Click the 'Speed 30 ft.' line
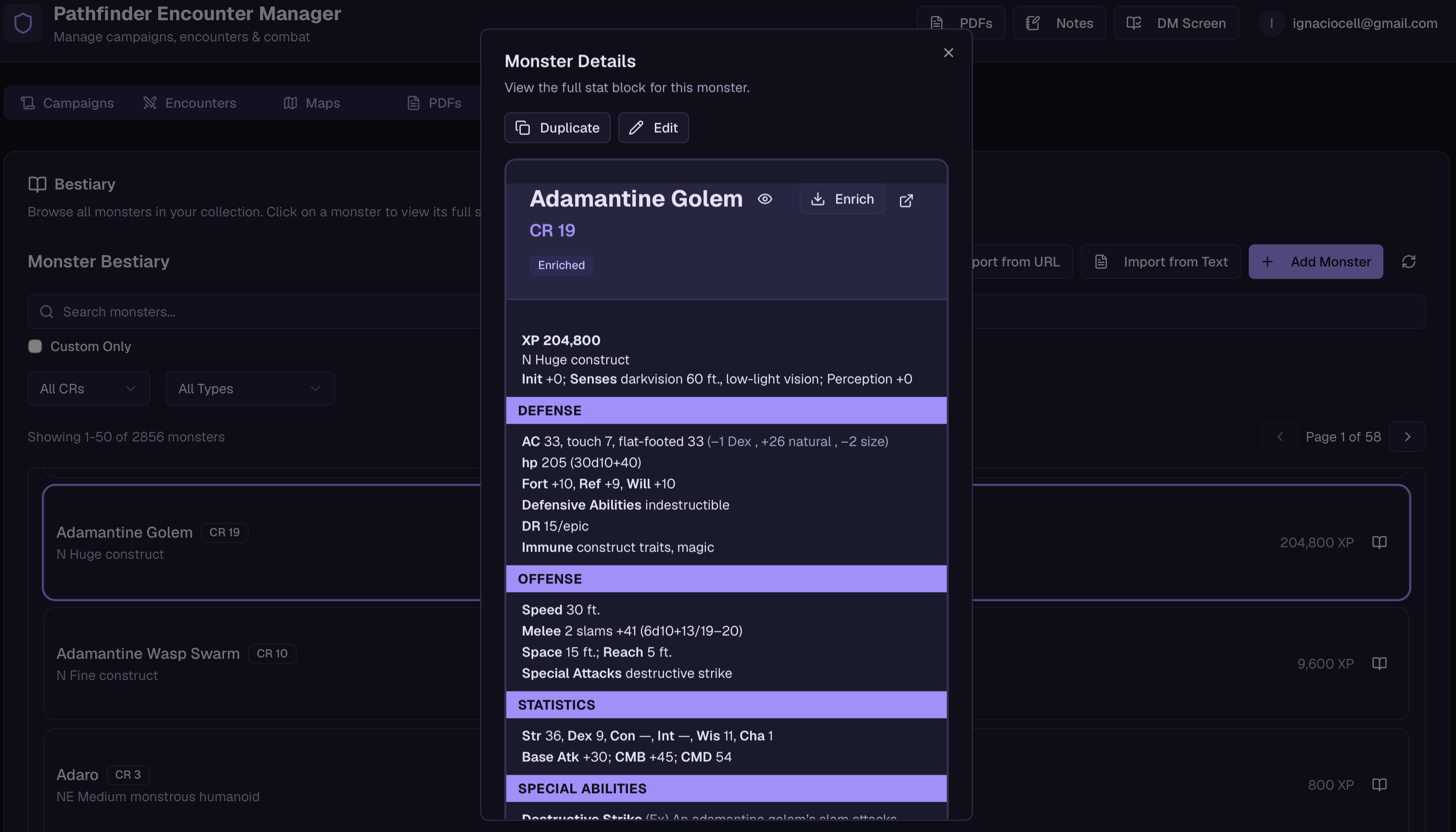This screenshot has width=1456, height=832. (x=561, y=610)
